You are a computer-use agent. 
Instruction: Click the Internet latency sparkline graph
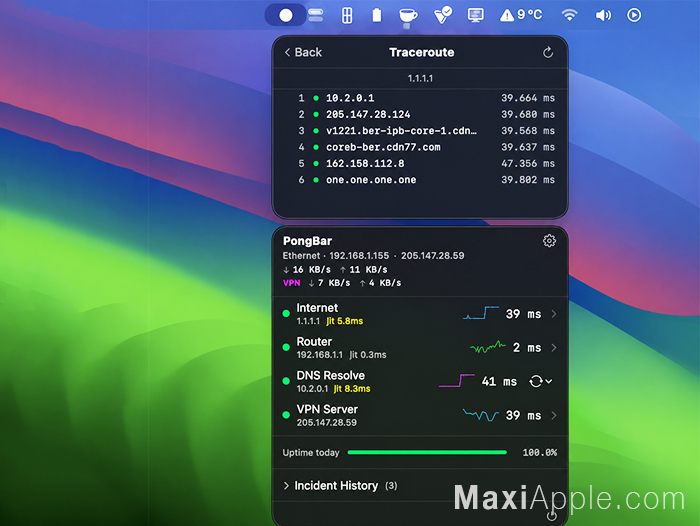pos(481,313)
